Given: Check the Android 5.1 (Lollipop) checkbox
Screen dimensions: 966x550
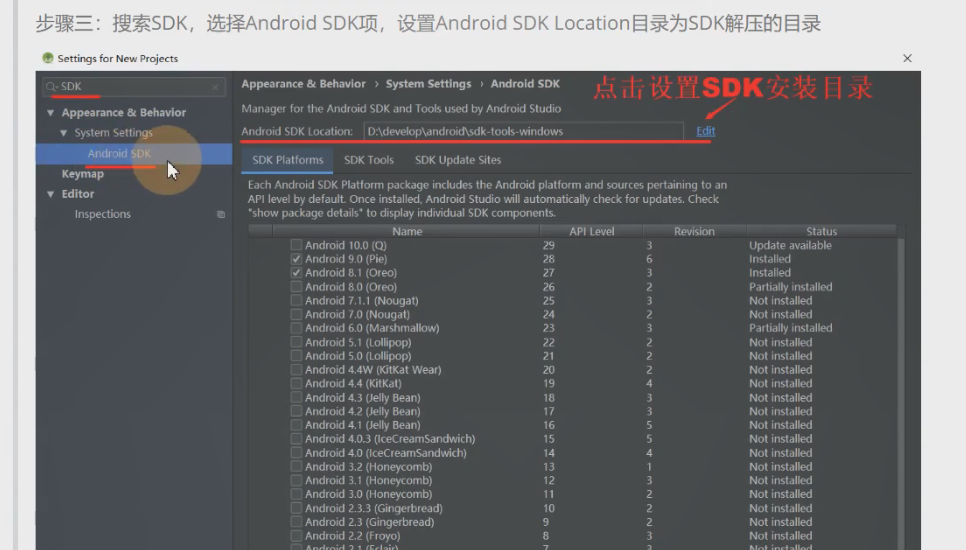Looking at the screenshot, I should pyautogui.click(x=296, y=342).
